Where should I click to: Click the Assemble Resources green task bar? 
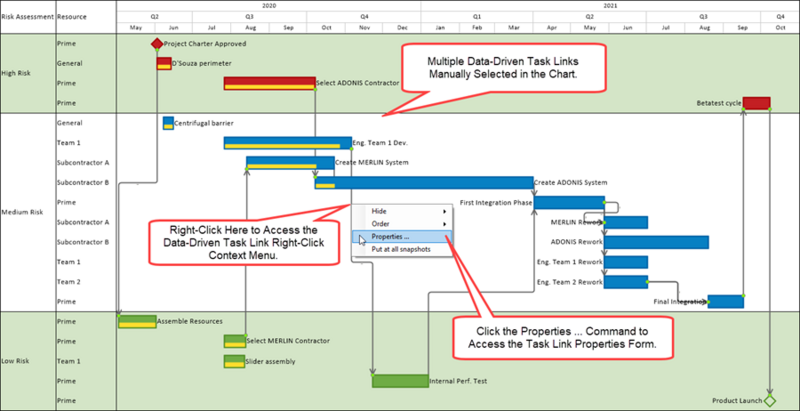(137, 322)
